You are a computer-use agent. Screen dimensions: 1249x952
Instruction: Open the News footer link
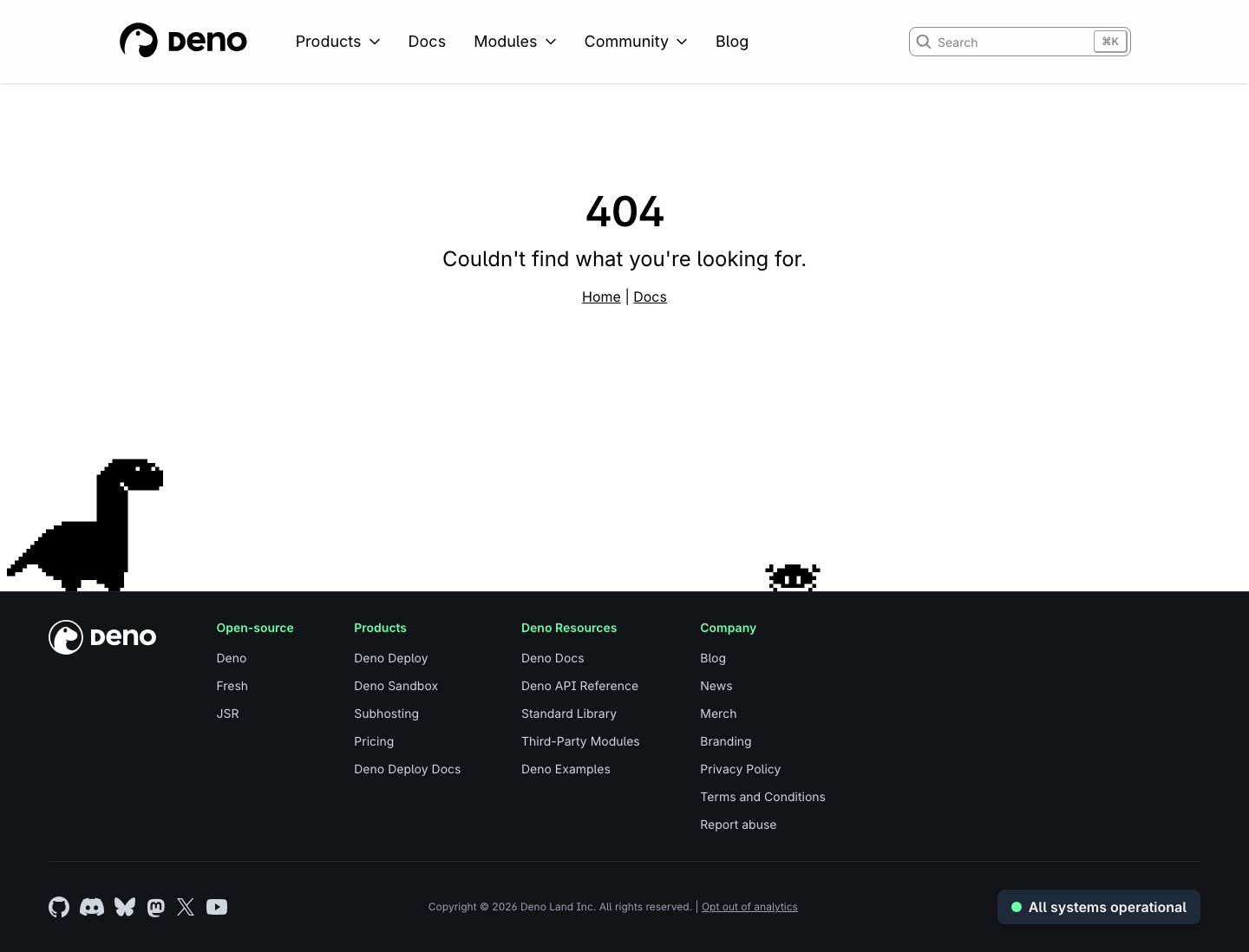click(716, 686)
